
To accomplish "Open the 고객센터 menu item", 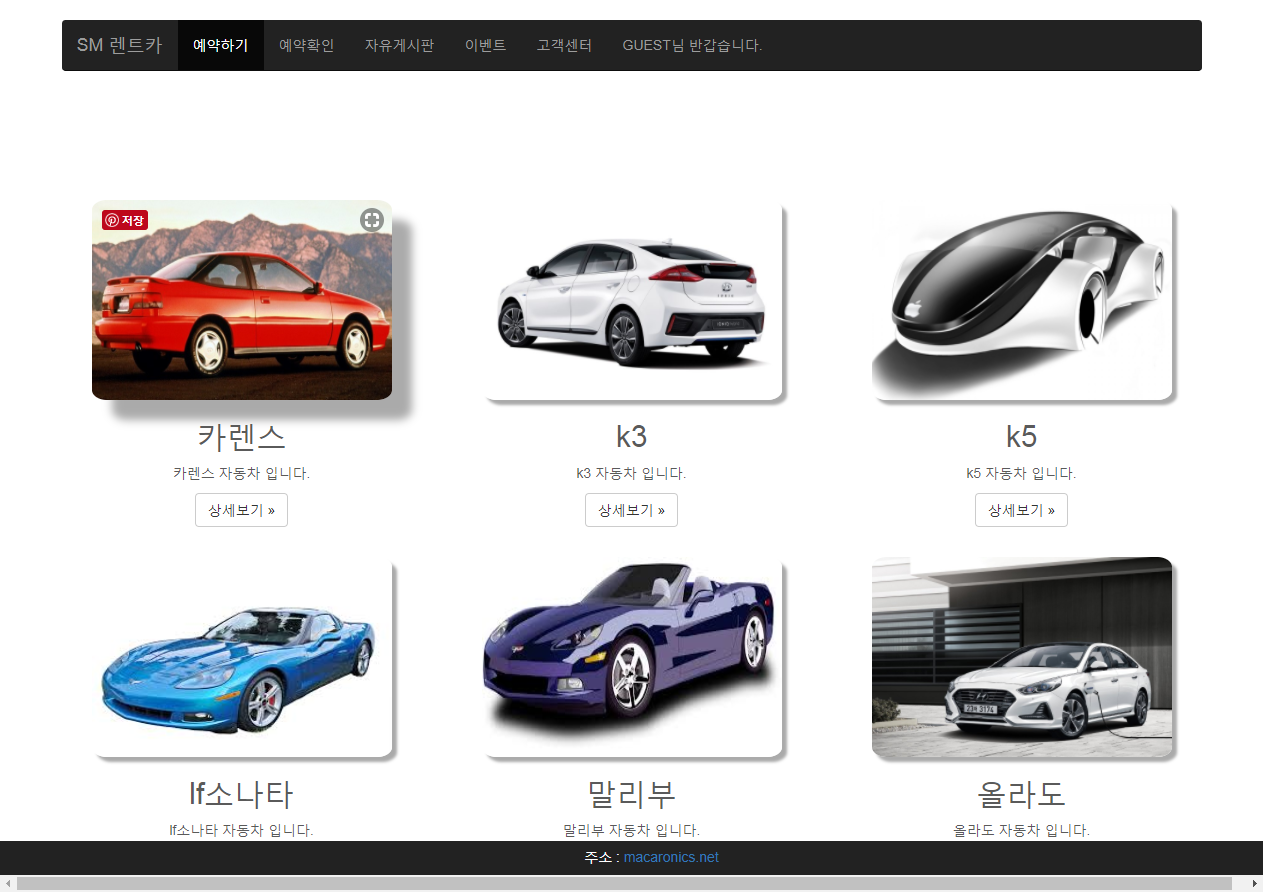I will click(x=564, y=45).
